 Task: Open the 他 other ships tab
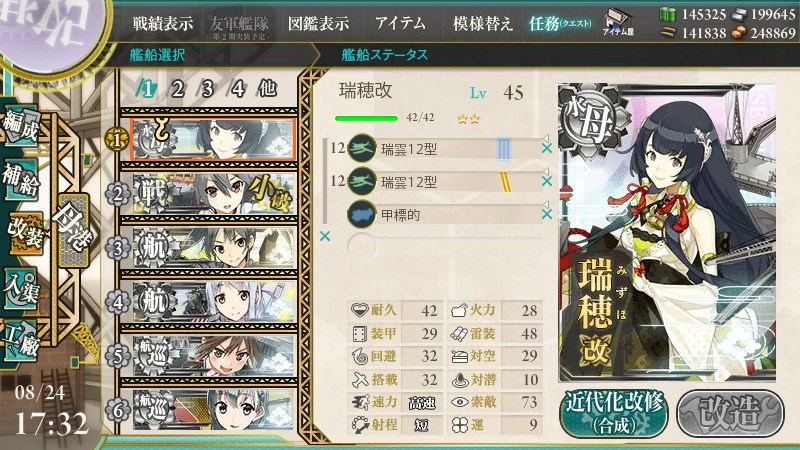pyautogui.click(x=267, y=89)
